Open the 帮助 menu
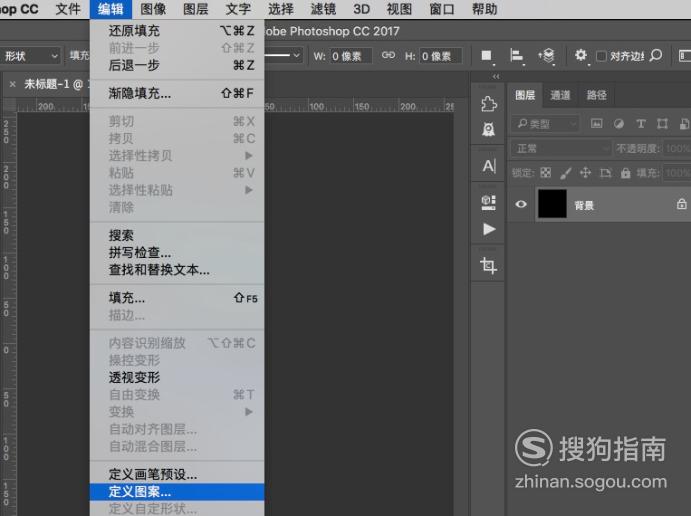The width and height of the screenshot is (691, 516). (x=484, y=9)
